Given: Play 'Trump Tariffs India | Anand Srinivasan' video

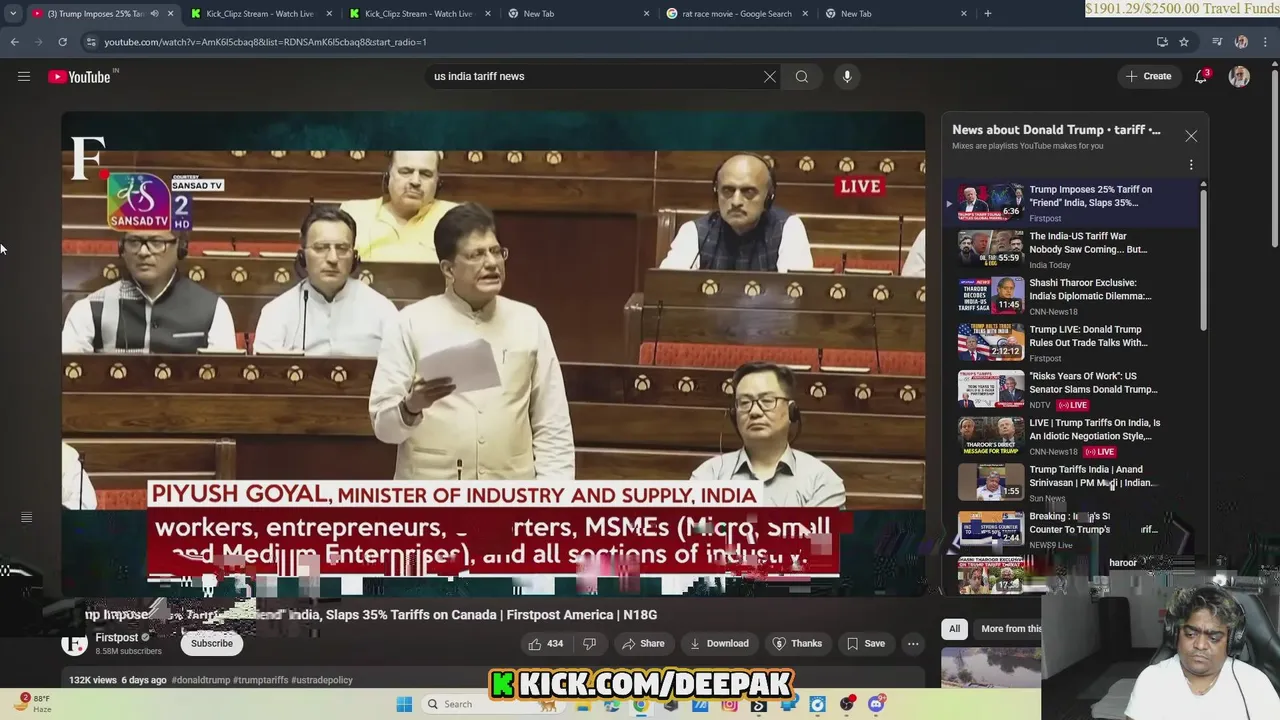Looking at the screenshot, I should (1070, 482).
